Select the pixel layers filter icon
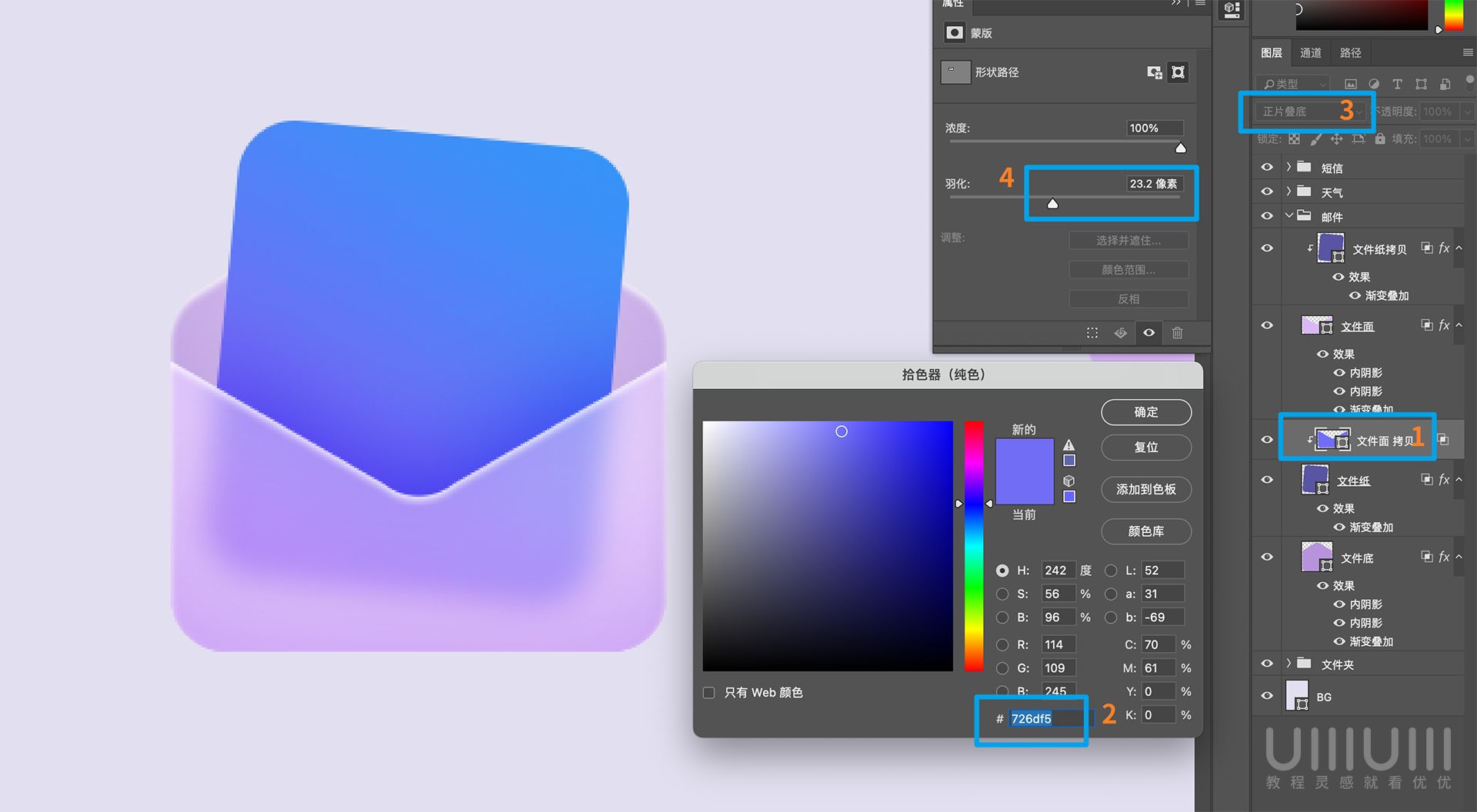This screenshot has width=1477, height=812. click(x=1351, y=85)
